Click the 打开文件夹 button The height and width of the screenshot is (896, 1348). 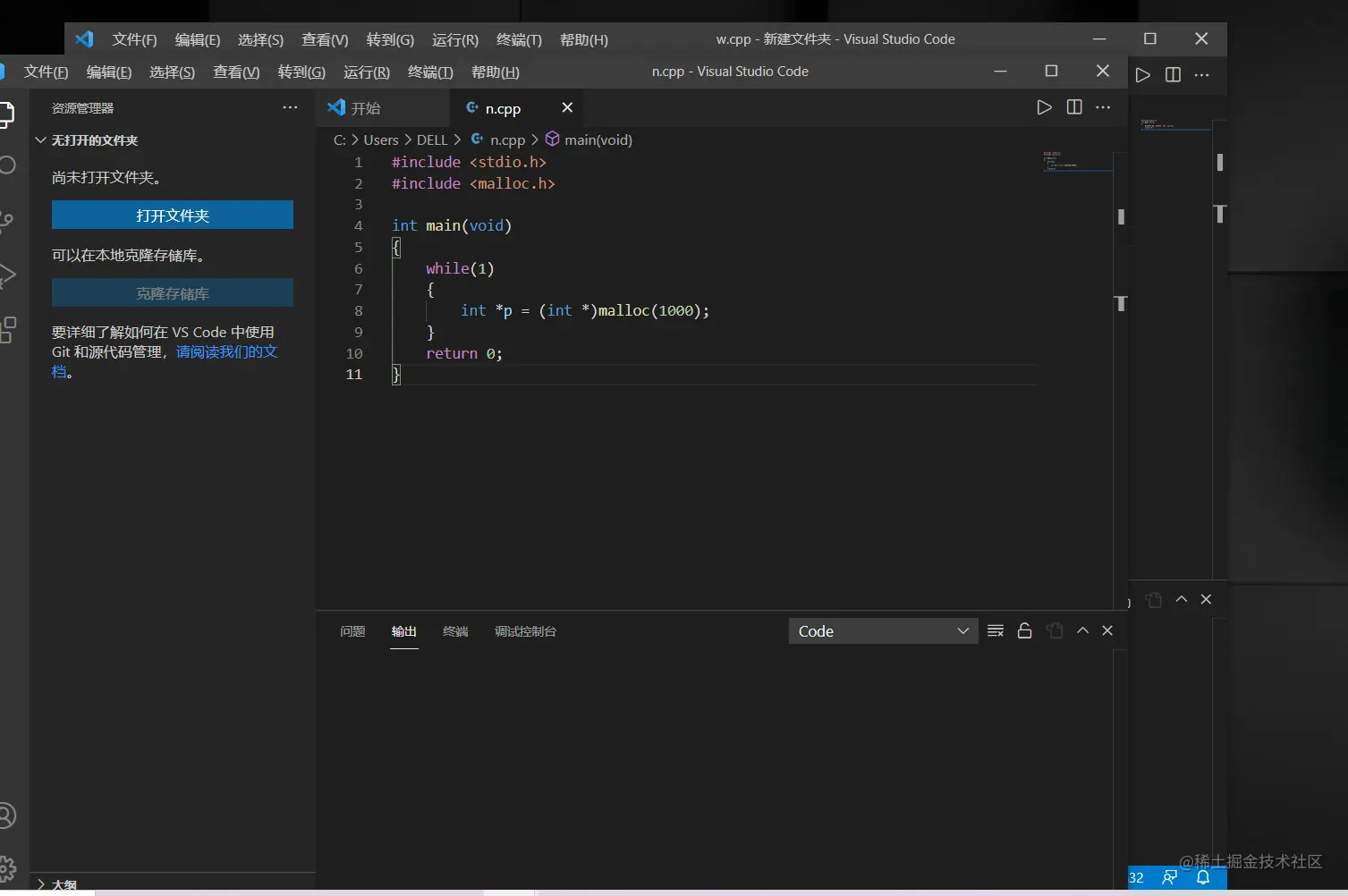(173, 216)
